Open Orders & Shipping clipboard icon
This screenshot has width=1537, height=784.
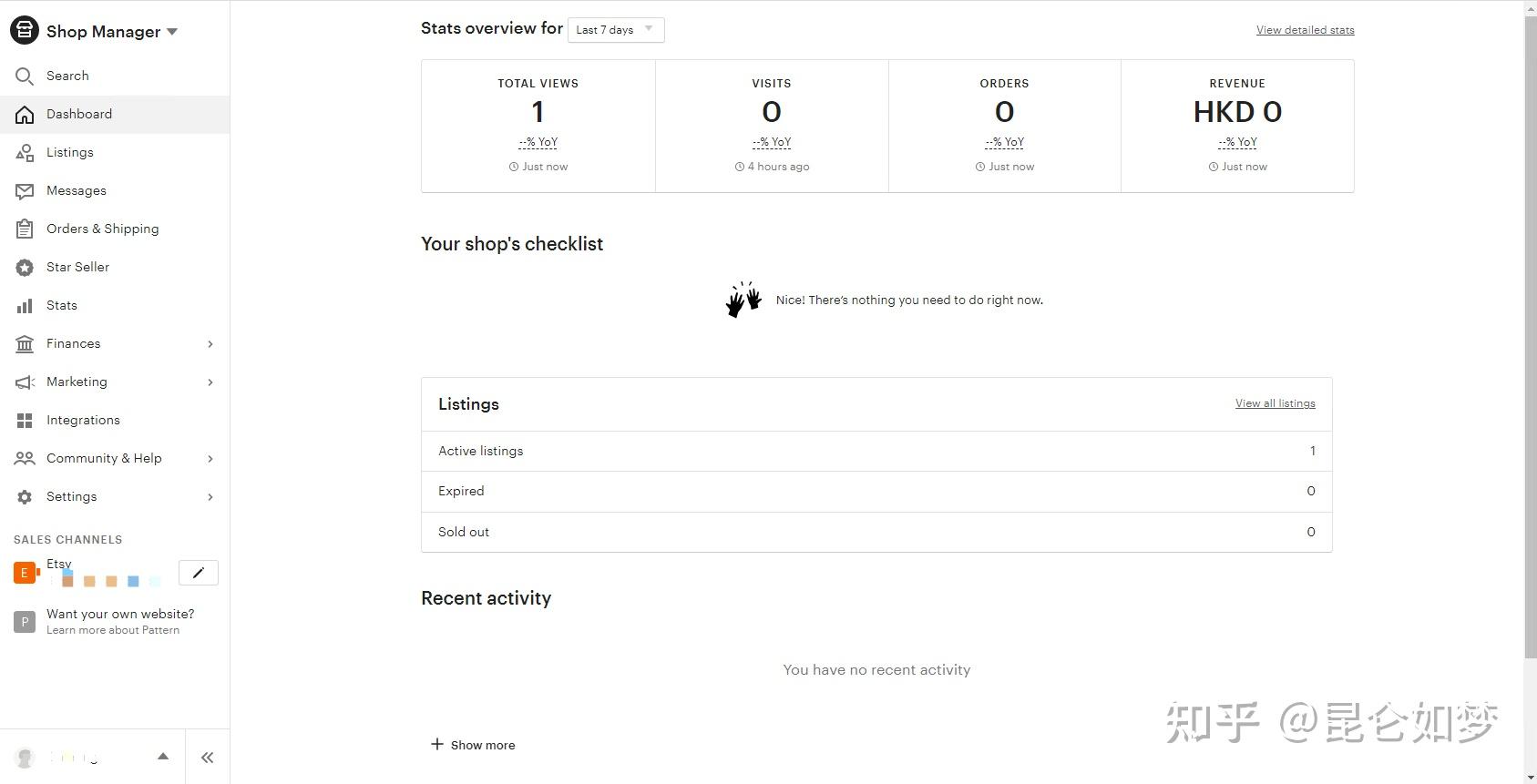(x=25, y=229)
